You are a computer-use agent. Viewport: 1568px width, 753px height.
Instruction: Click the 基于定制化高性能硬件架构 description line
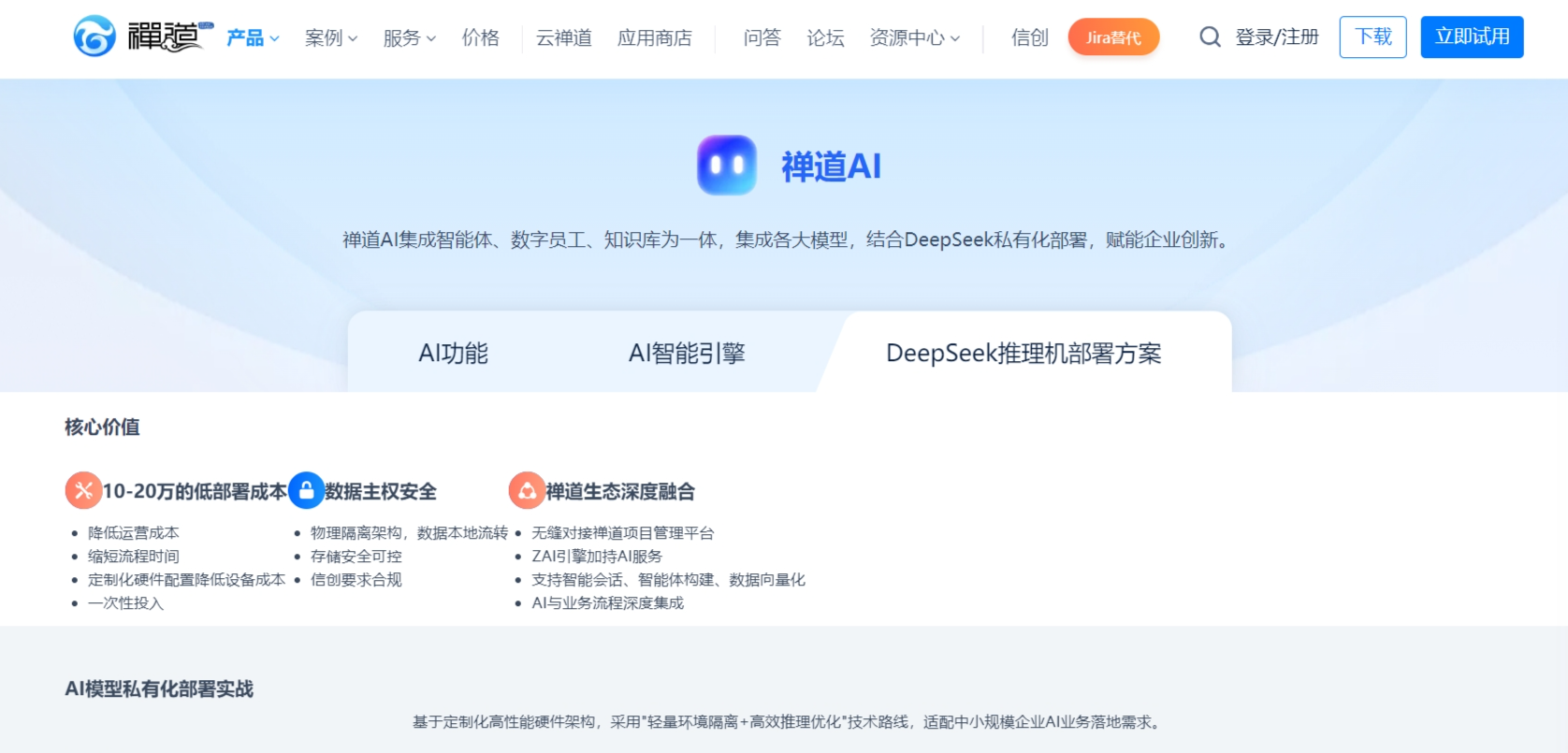coord(788,722)
